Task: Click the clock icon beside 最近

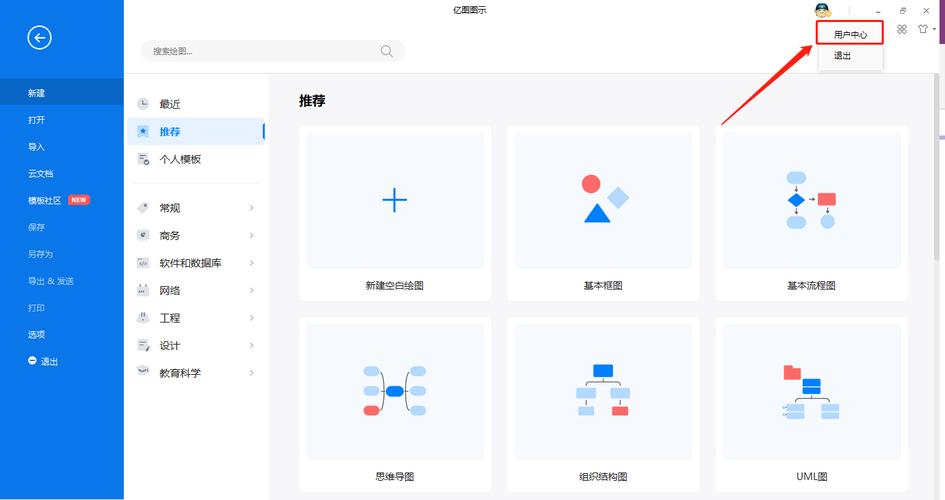Action: [143, 104]
